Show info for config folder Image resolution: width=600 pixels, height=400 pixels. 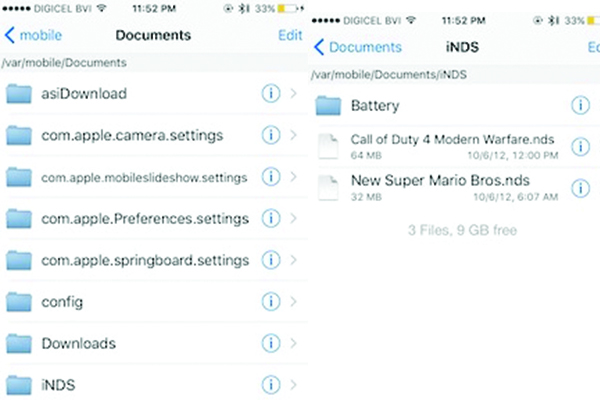point(269,301)
